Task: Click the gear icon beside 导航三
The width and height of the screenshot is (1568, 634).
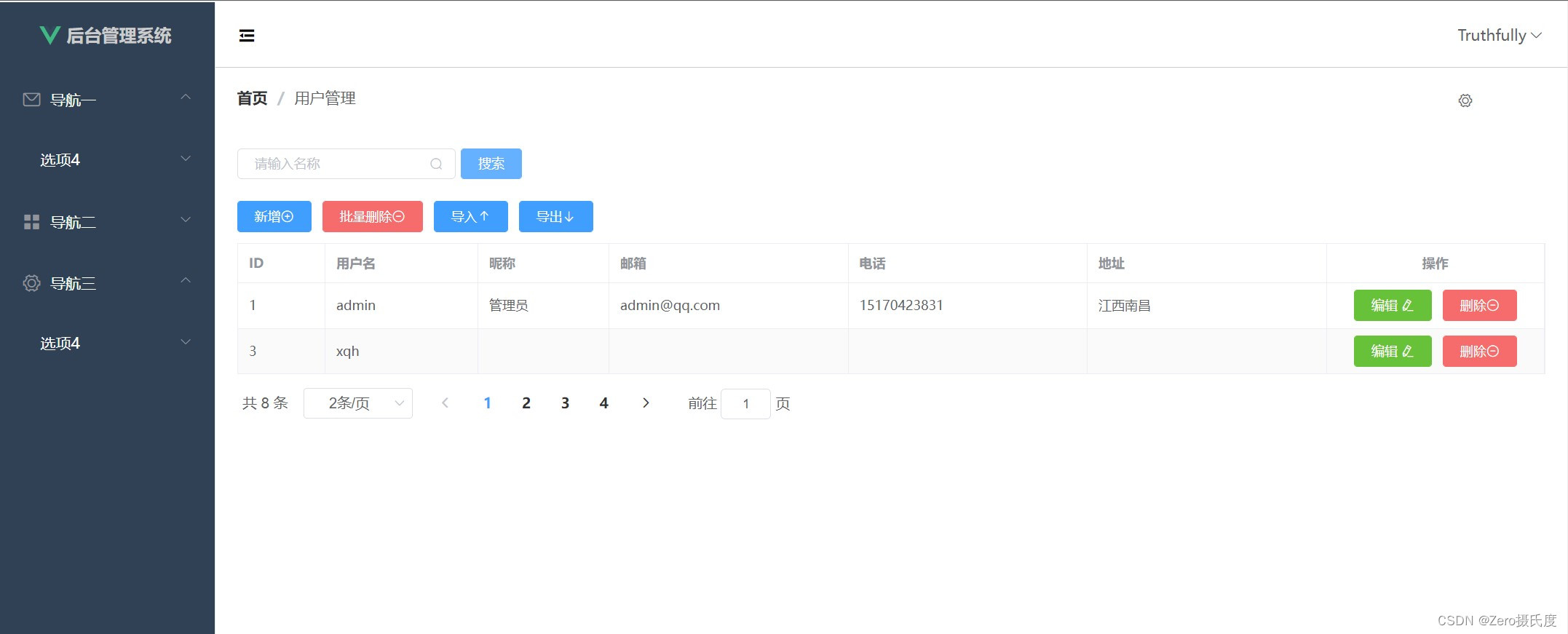Action: click(31, 283)
